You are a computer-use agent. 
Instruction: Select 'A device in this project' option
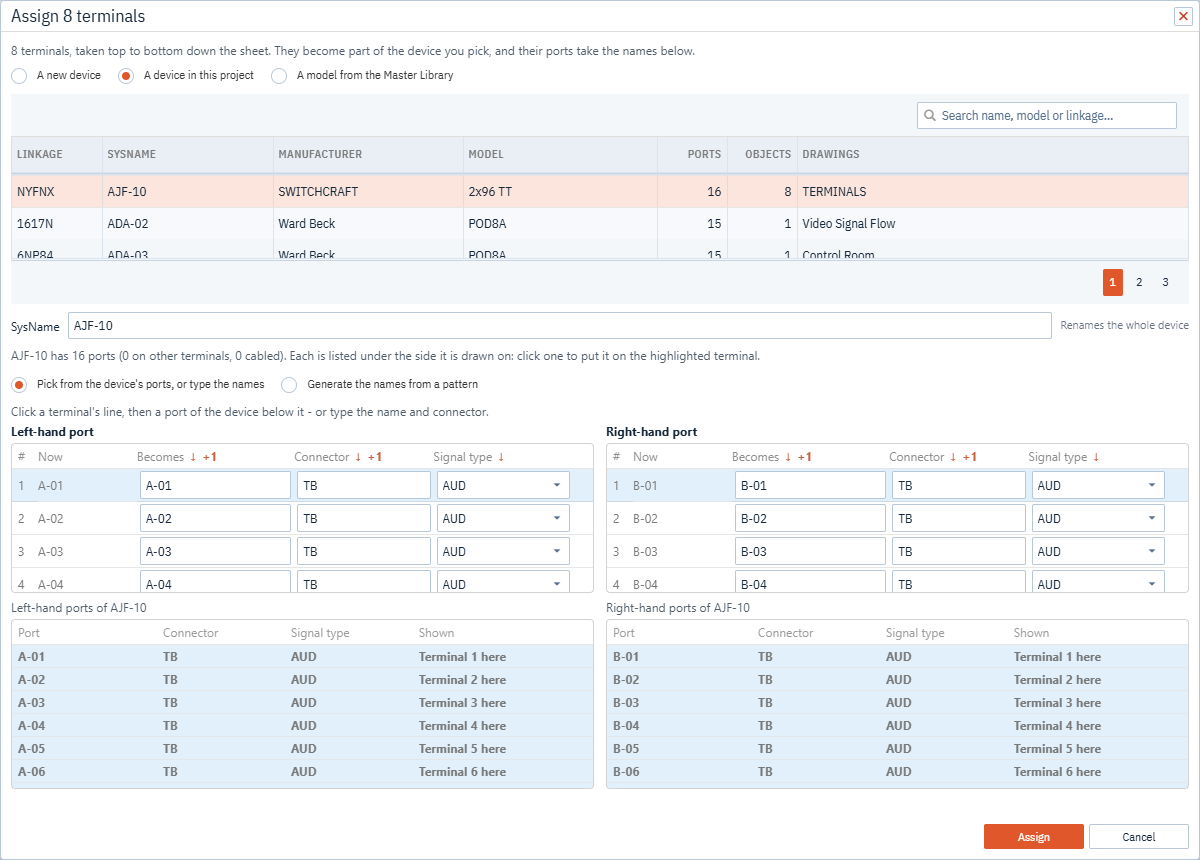126,76
